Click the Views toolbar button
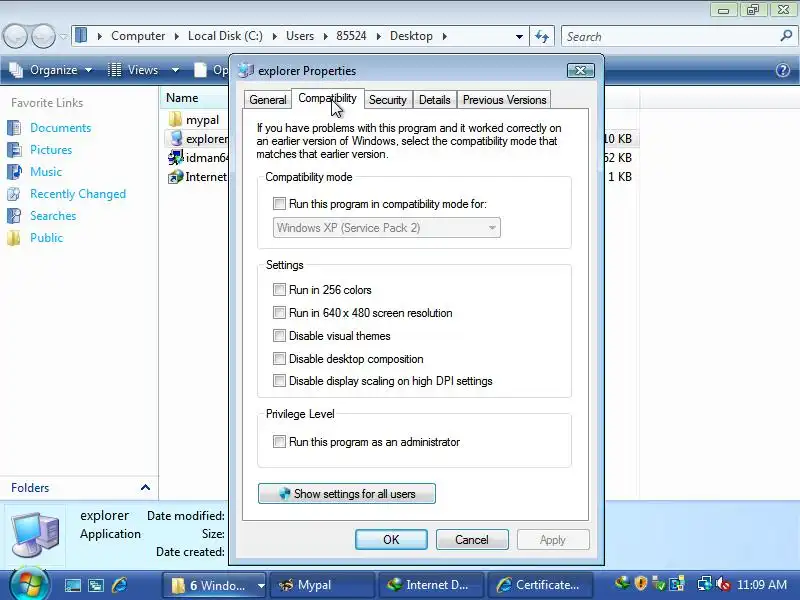Viewport: 800px width, 600px height. point(134,70)
